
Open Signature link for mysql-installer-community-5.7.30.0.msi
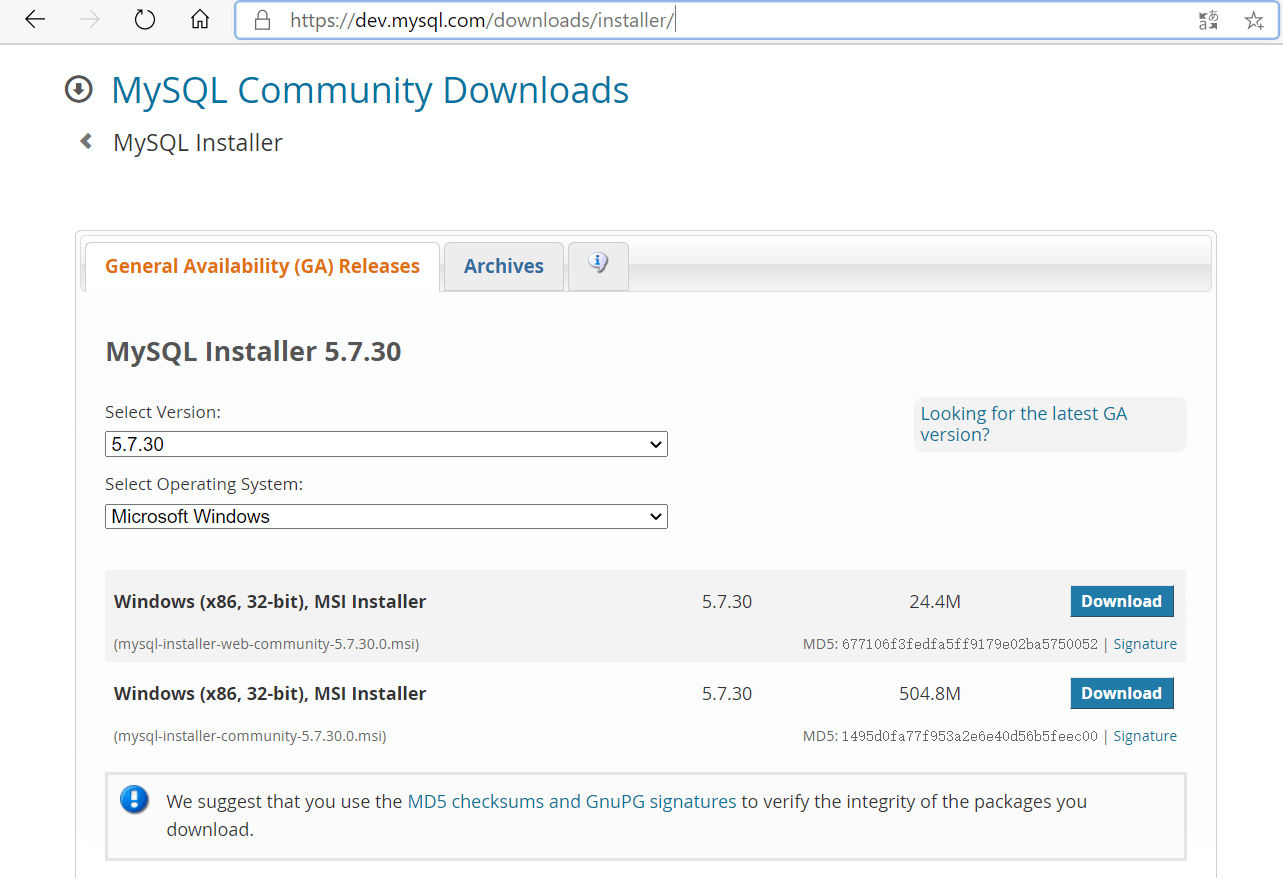[1145, 736]
